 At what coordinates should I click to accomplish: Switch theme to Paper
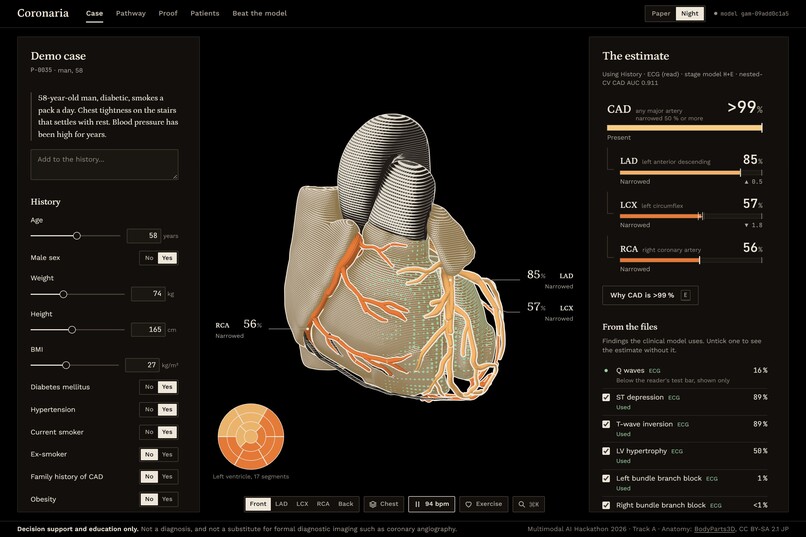click(661, 13)
